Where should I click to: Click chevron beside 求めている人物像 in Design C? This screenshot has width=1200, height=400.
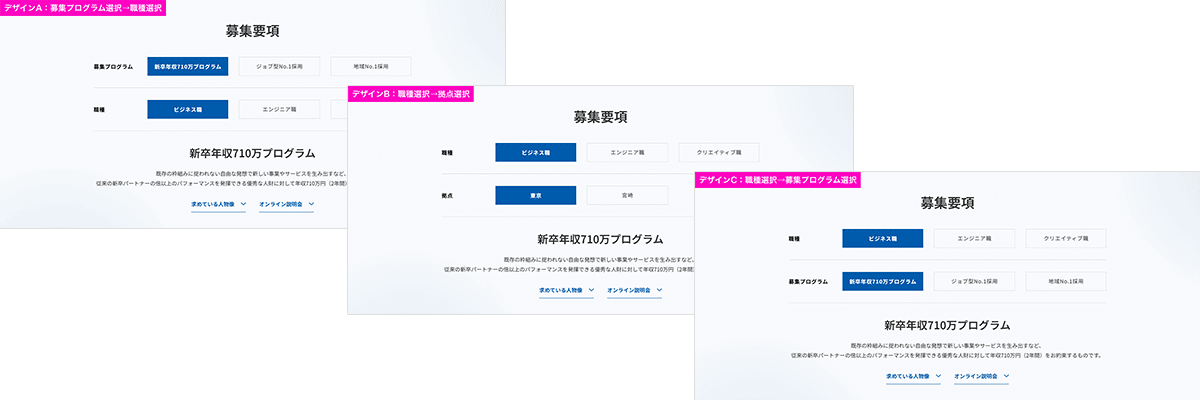(x=937, y=377)
